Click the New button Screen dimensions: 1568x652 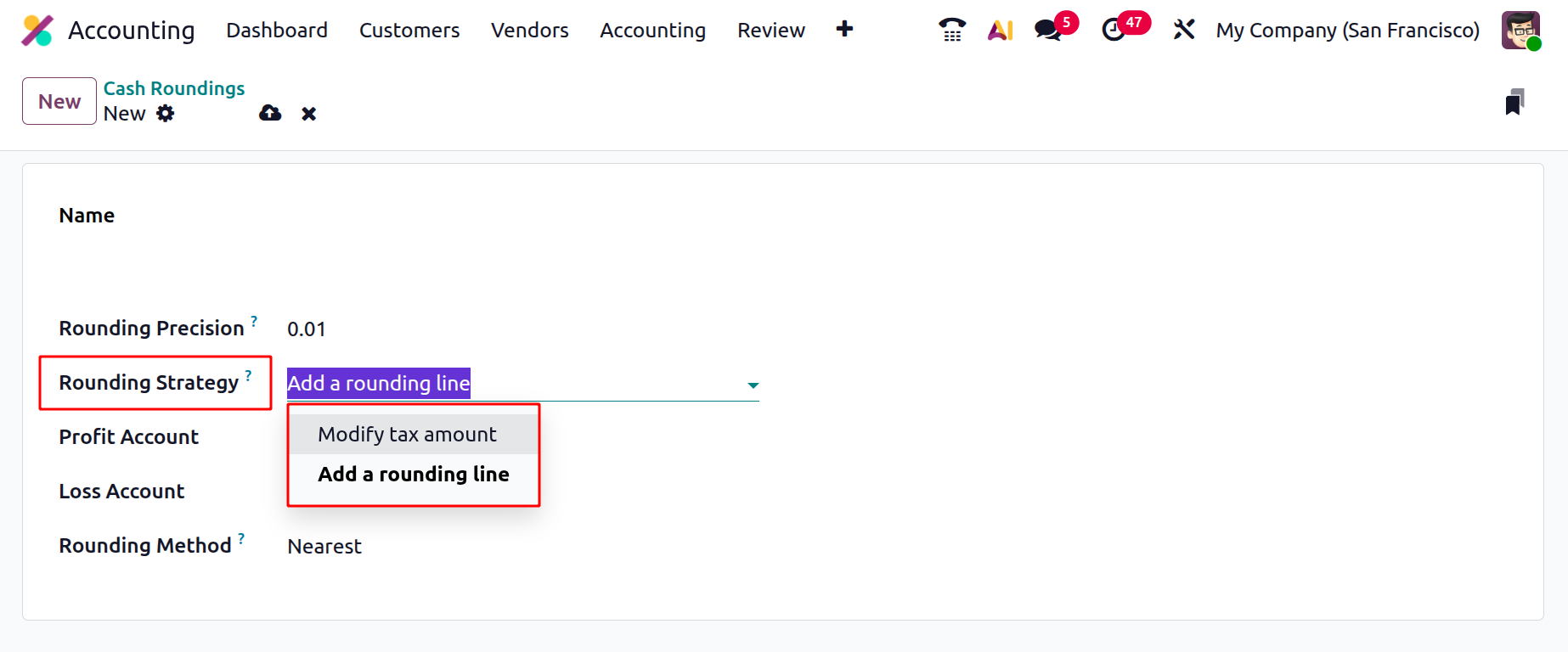coord(59,101)
